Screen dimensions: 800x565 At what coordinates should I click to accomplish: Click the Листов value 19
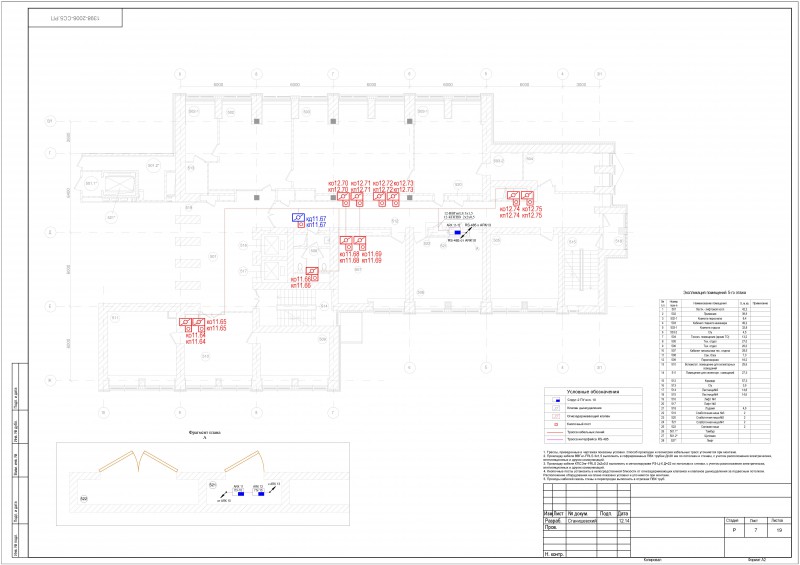[x=779, y=530]
